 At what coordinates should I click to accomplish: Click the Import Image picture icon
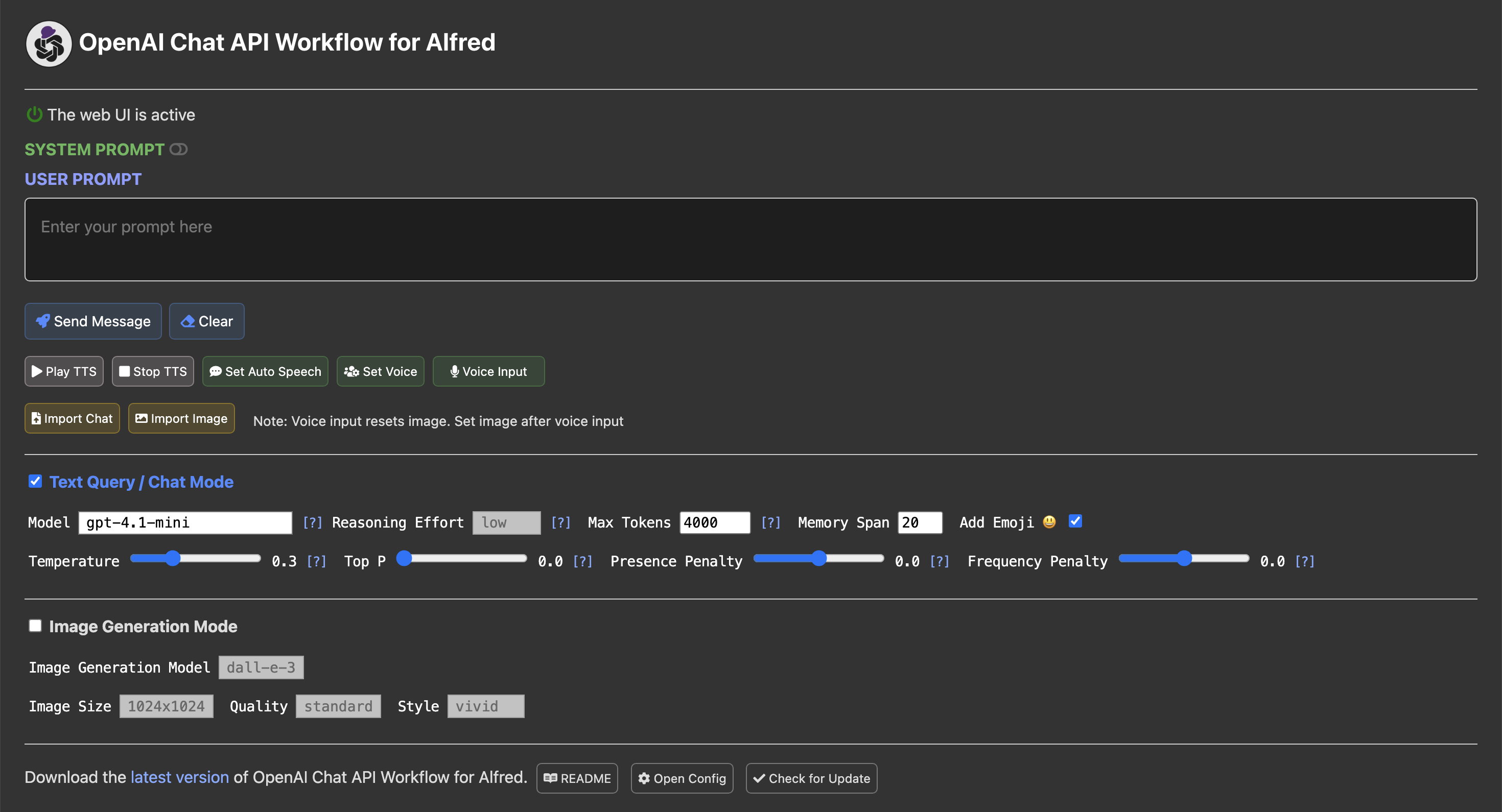(x=140, y=418)
